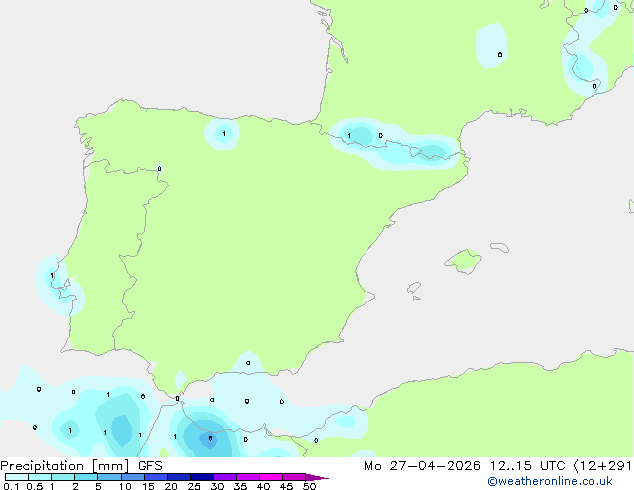Click the 45 mm legend color swatch

pyautogui.click(x=294, y=477)
